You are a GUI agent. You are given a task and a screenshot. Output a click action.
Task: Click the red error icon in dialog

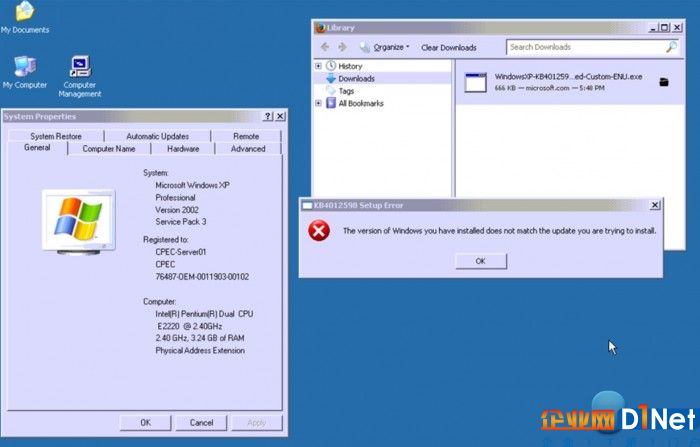pos(319,231)
